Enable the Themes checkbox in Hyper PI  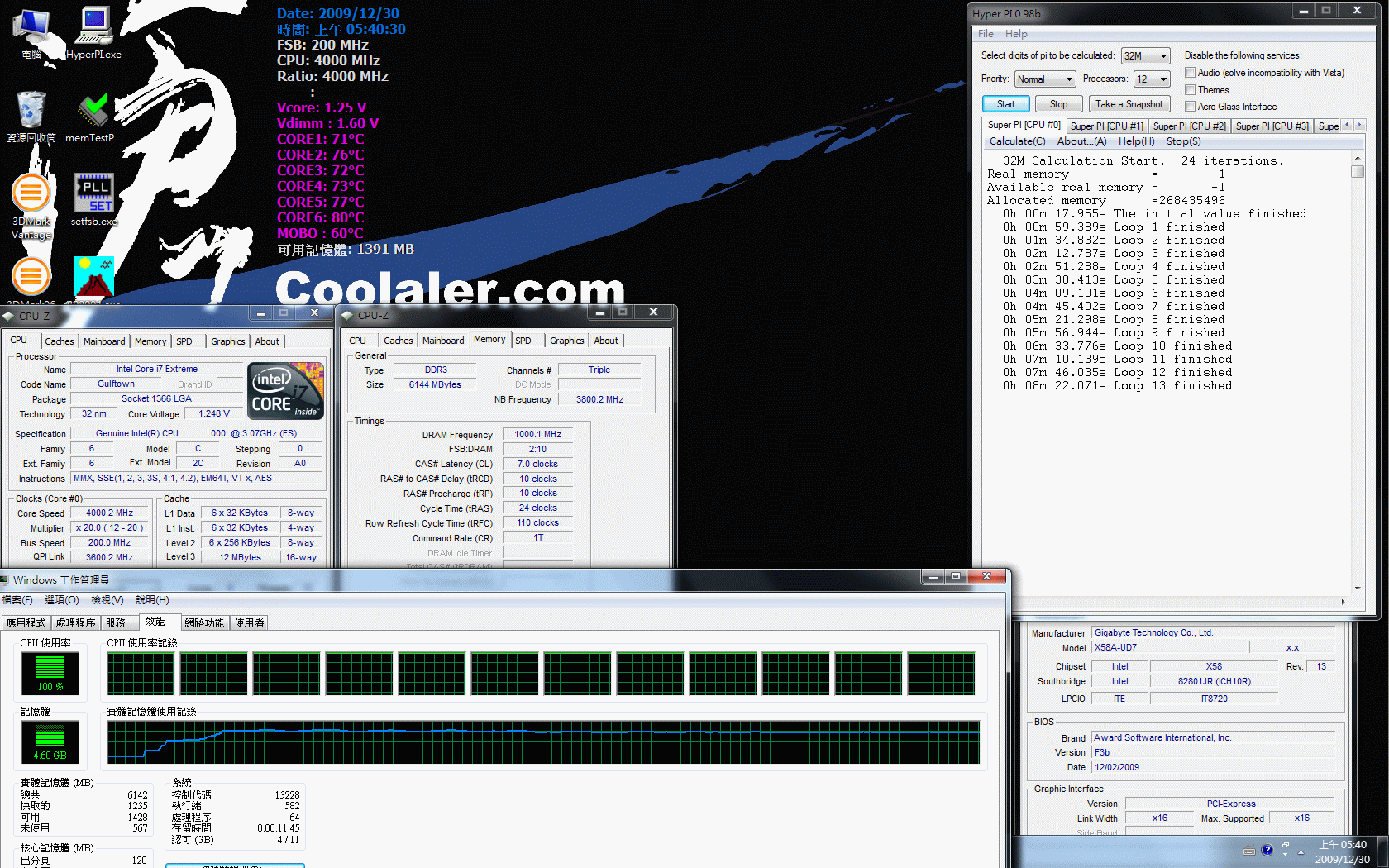1190,89
